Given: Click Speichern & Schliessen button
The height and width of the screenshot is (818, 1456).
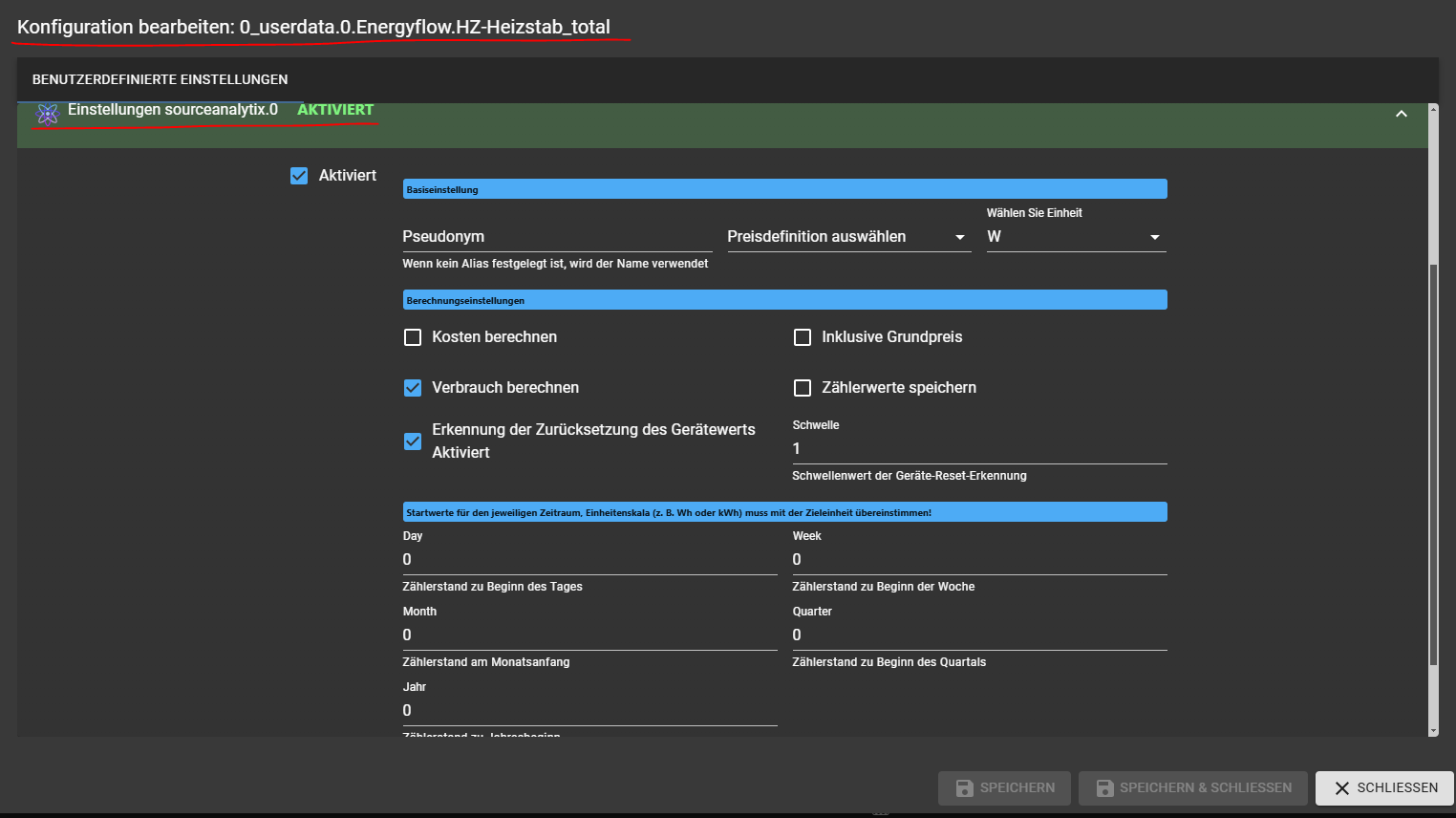Looking at the screenshot, I should tap(1193, 788).
